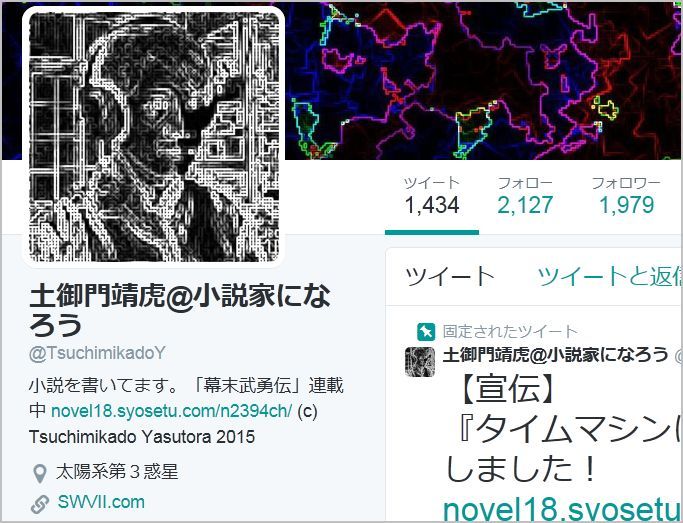Open the novel18.syosetu link in pinned tweet
Screen dimensions: 683x523
click(x=562, y=509)
